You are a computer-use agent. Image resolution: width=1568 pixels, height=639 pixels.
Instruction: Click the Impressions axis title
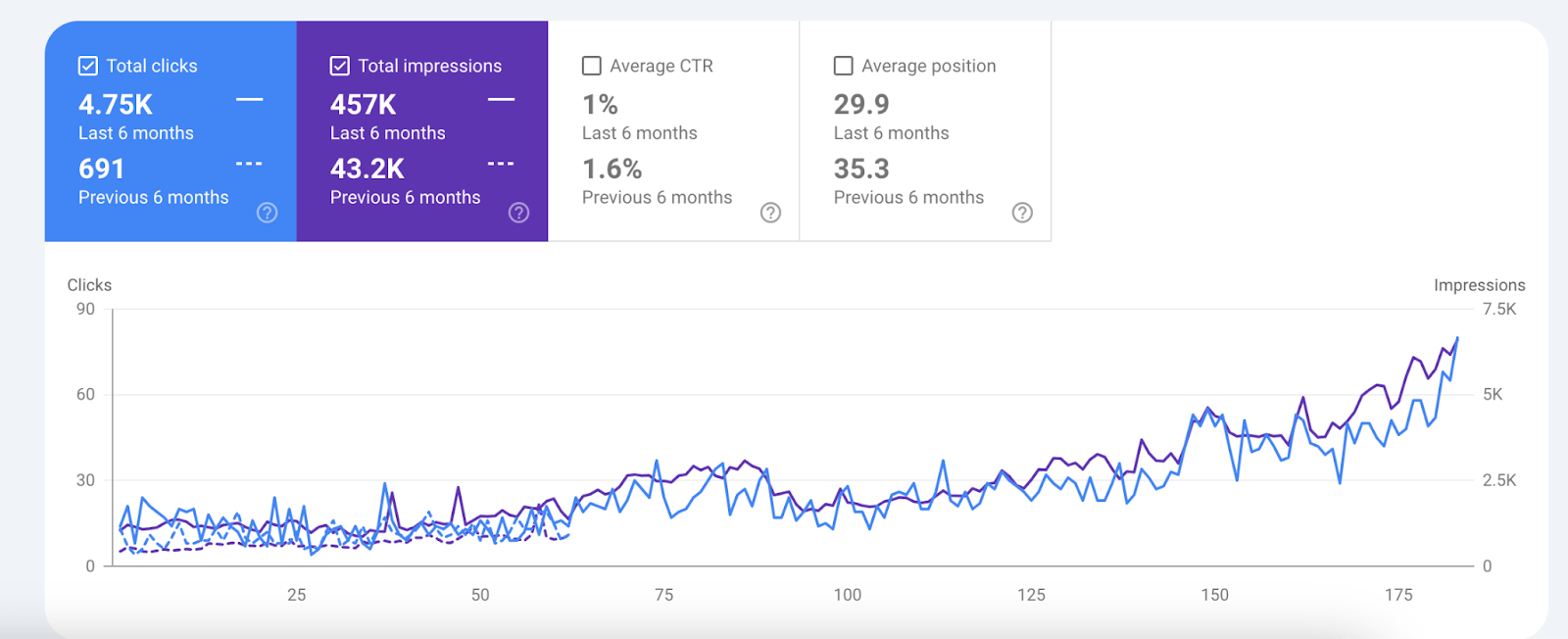point(1479,285)
